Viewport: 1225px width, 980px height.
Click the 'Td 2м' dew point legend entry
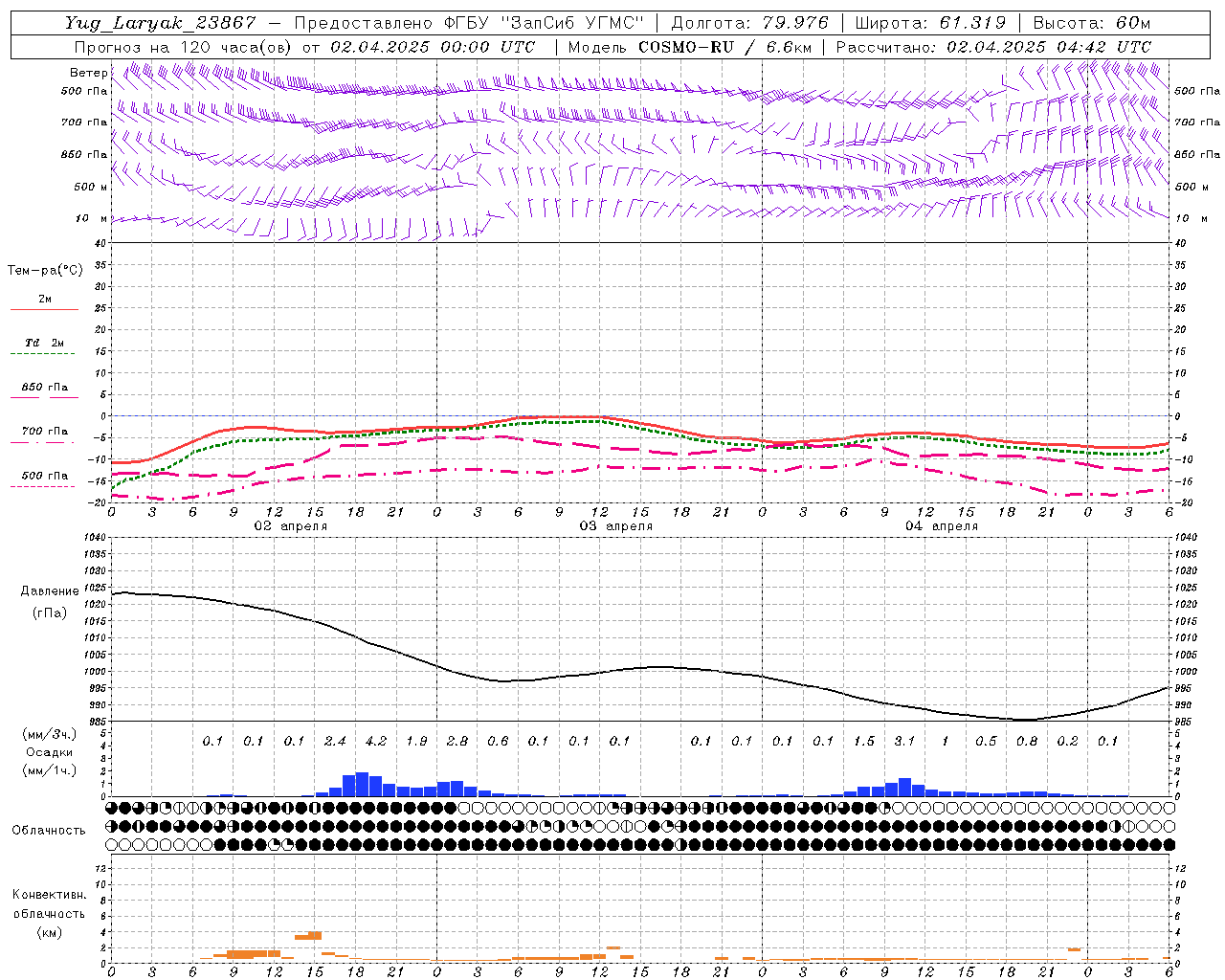coord(44,343)
